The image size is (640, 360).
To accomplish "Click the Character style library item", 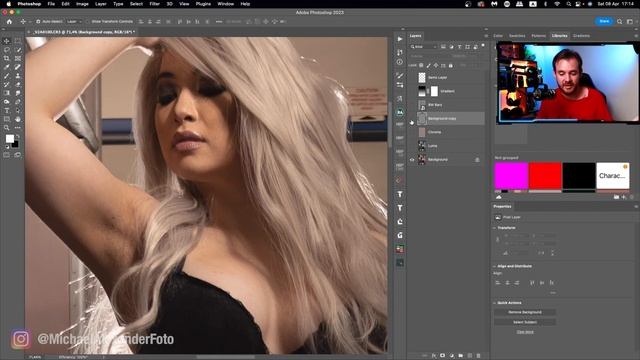I will [613, 176].
